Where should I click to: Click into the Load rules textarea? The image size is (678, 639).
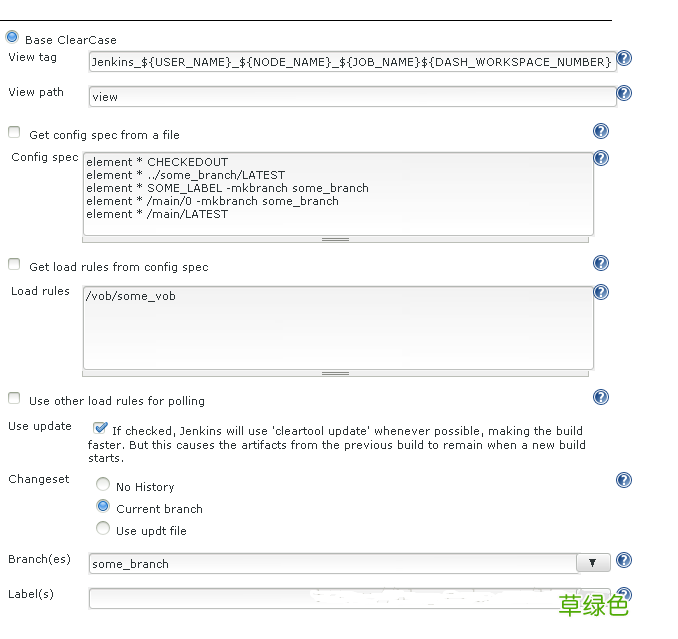(337, 327)
